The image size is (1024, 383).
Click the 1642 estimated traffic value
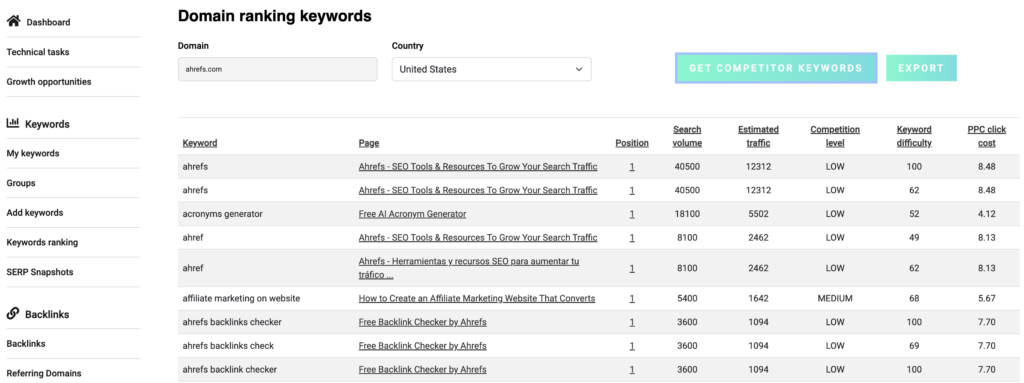[x=758, y=298]
